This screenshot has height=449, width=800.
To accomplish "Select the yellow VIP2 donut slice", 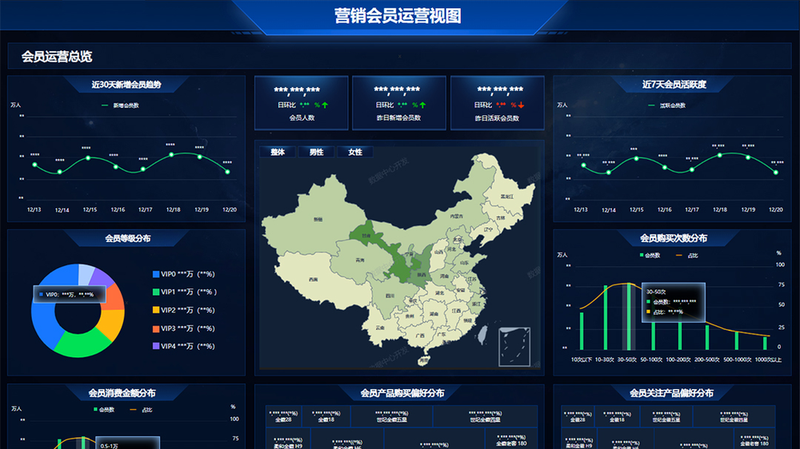I will 113,325.
